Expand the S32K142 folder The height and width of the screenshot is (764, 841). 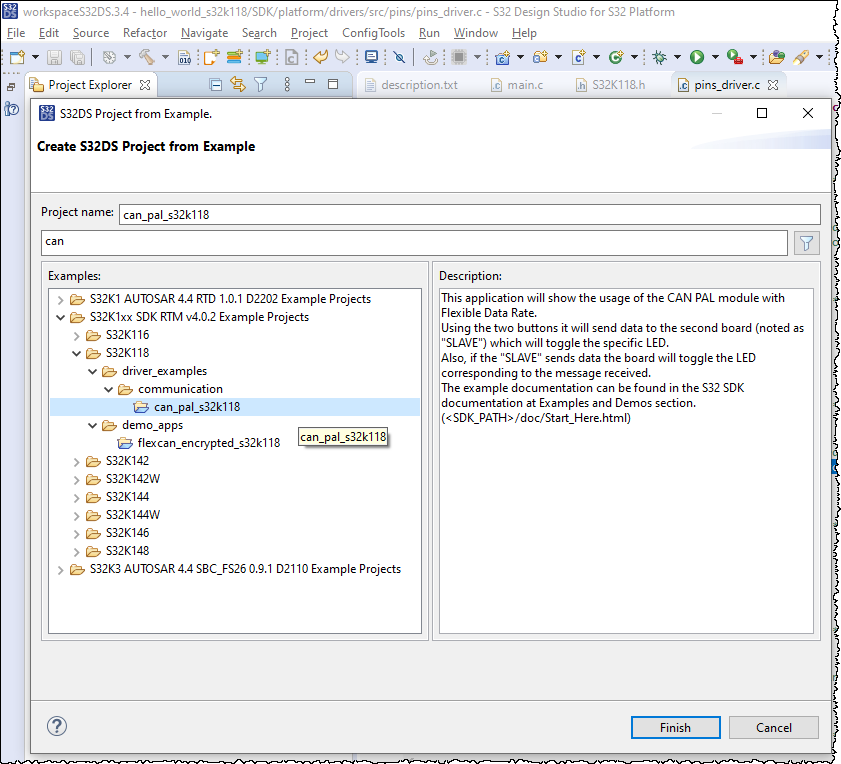pos(76,462)
